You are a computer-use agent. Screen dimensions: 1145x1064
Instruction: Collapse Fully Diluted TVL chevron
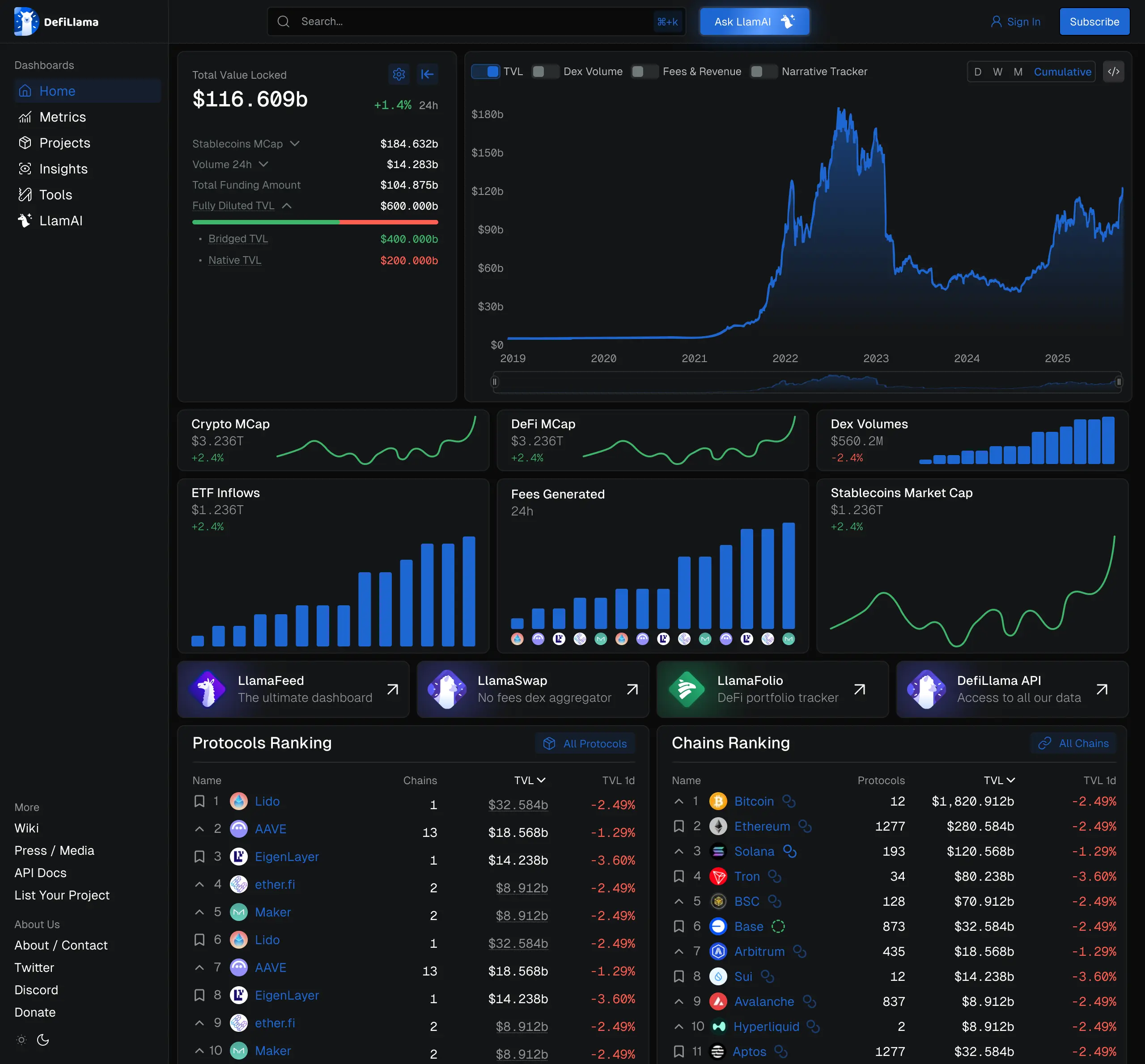(287, 206)
